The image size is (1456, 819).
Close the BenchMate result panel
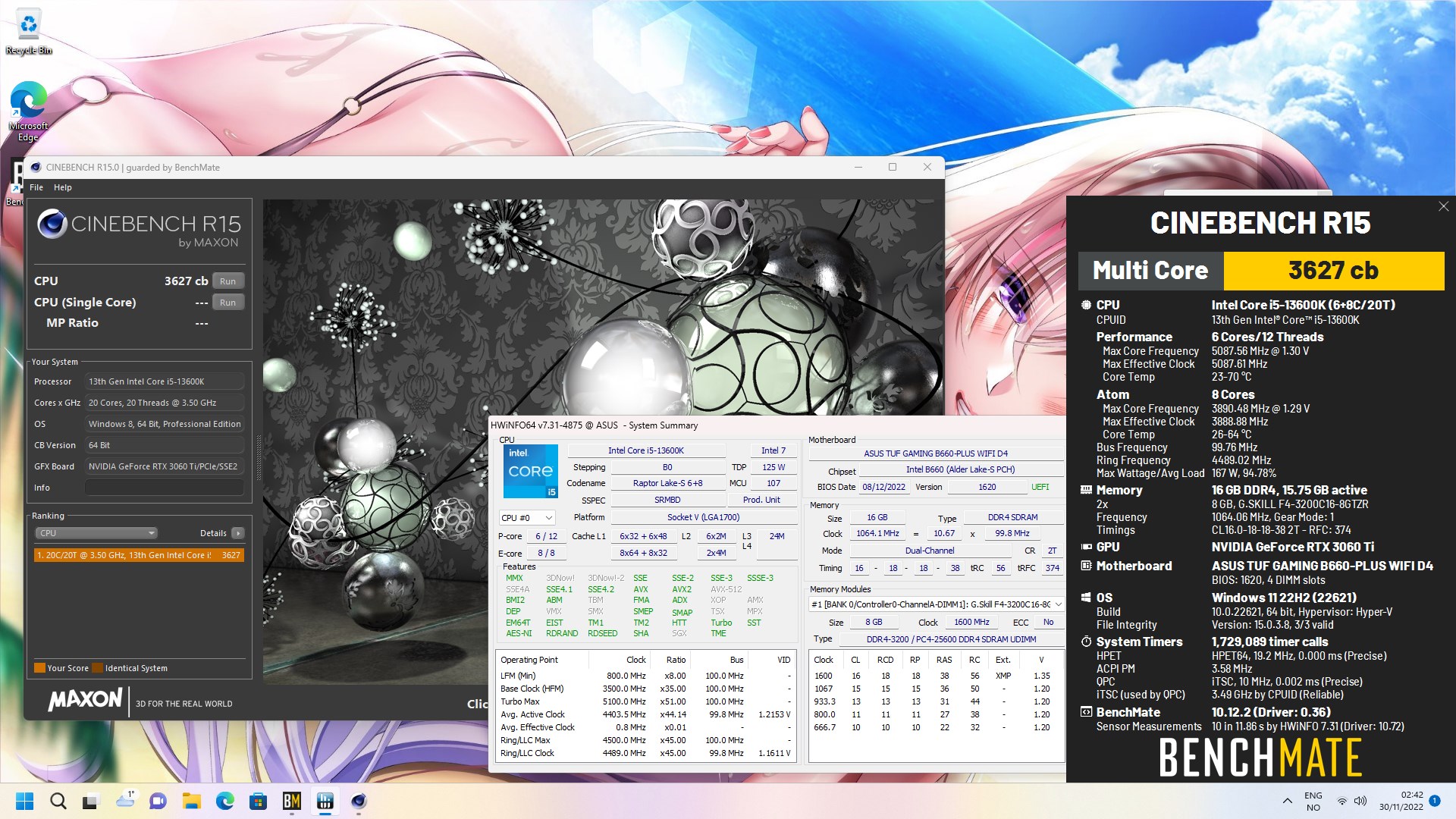click(x=1443, y=206)
